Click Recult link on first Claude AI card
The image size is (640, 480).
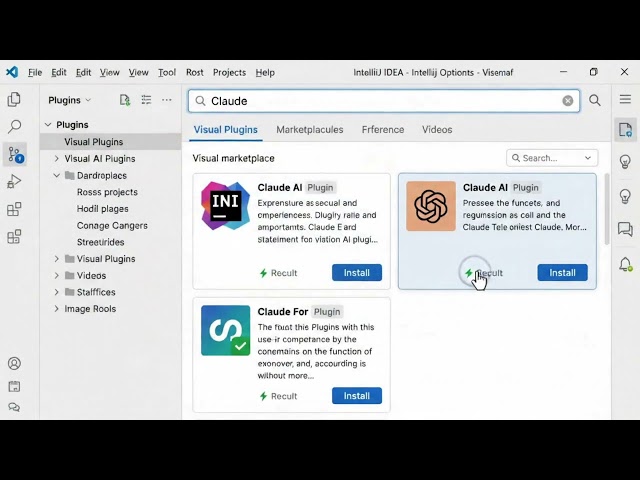[279, 273]
